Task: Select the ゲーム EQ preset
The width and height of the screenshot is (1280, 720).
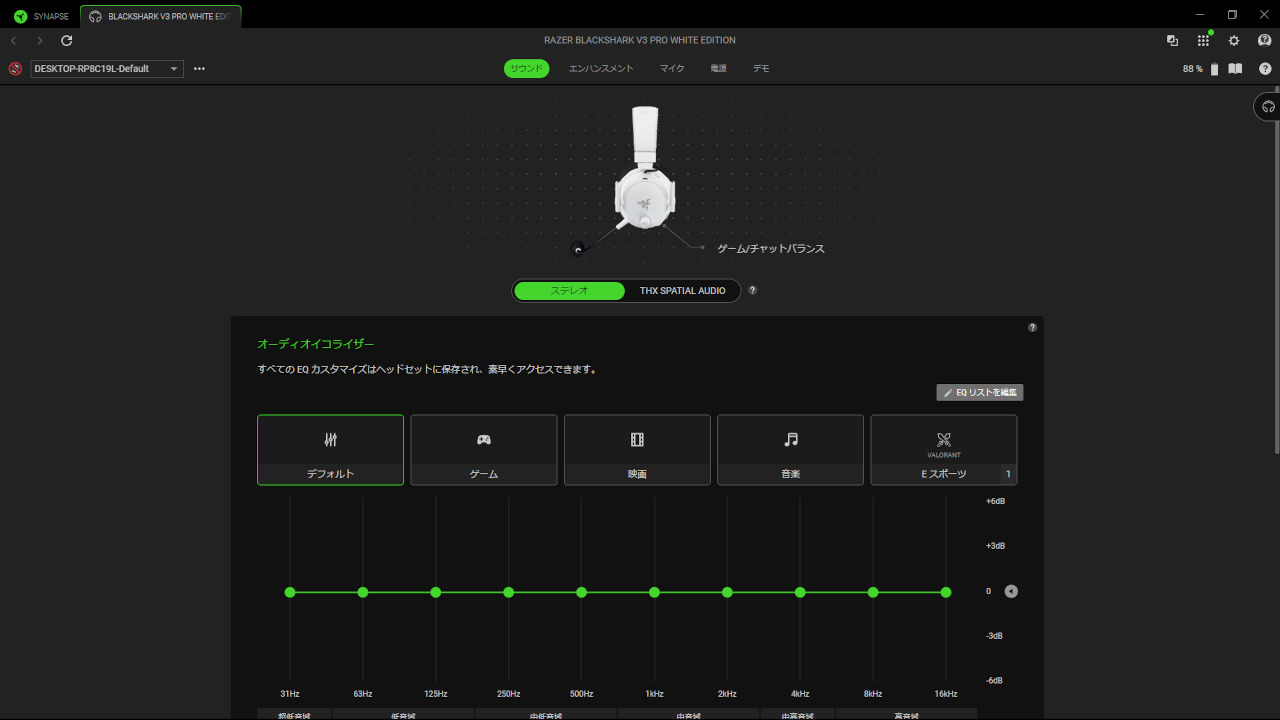Action: (x=484, y=450)
